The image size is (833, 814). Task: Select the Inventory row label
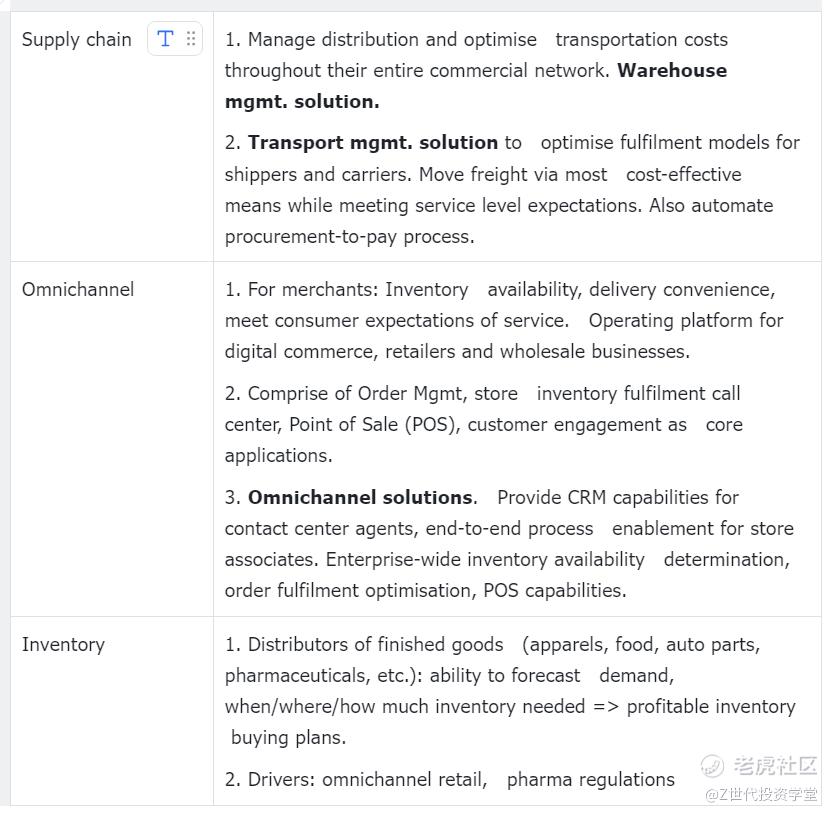click(x=63, y=645)
